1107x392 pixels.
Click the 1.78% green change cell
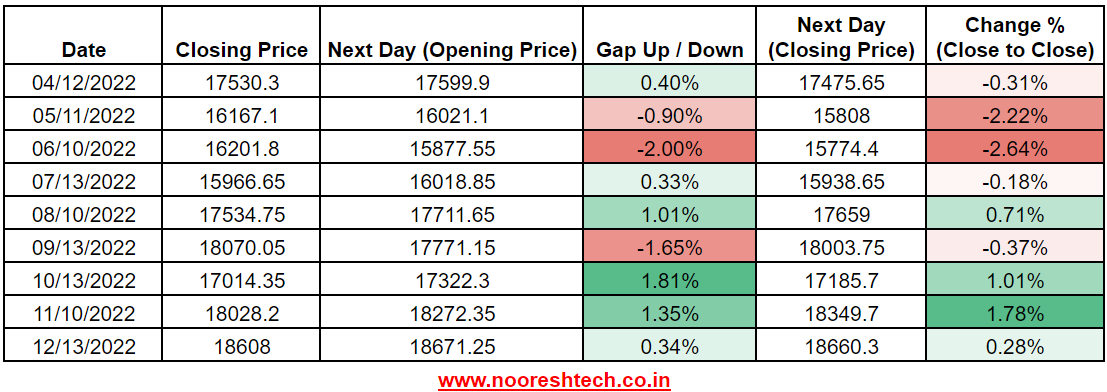[1017, 314]
